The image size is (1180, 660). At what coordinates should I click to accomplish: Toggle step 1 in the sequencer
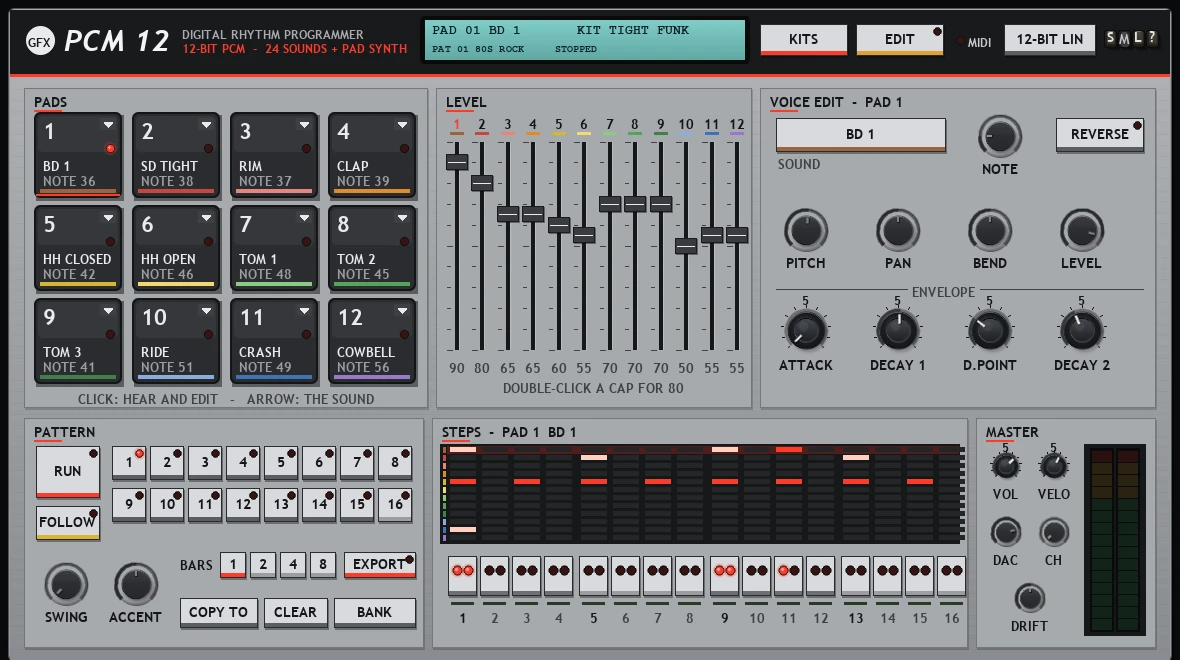click(x=463, y=576)
